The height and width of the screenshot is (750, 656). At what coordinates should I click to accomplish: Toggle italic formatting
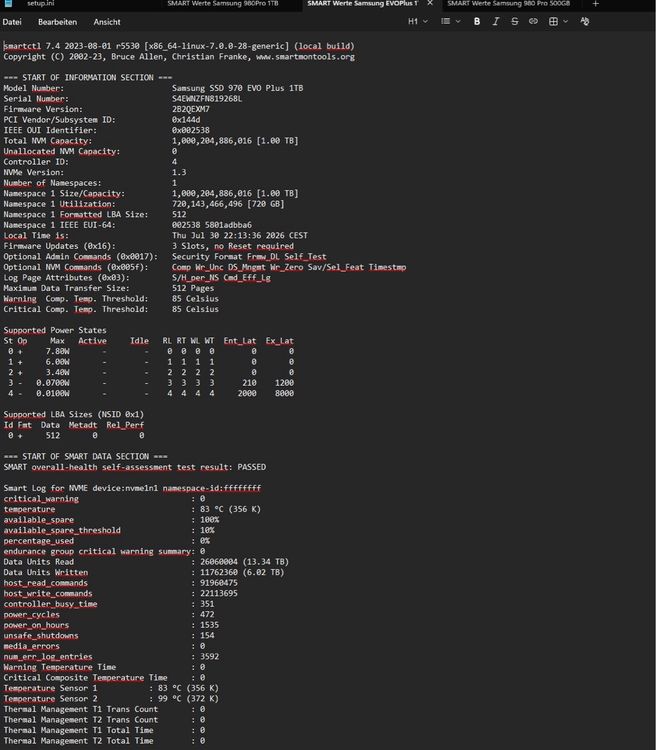coord(496,22)
